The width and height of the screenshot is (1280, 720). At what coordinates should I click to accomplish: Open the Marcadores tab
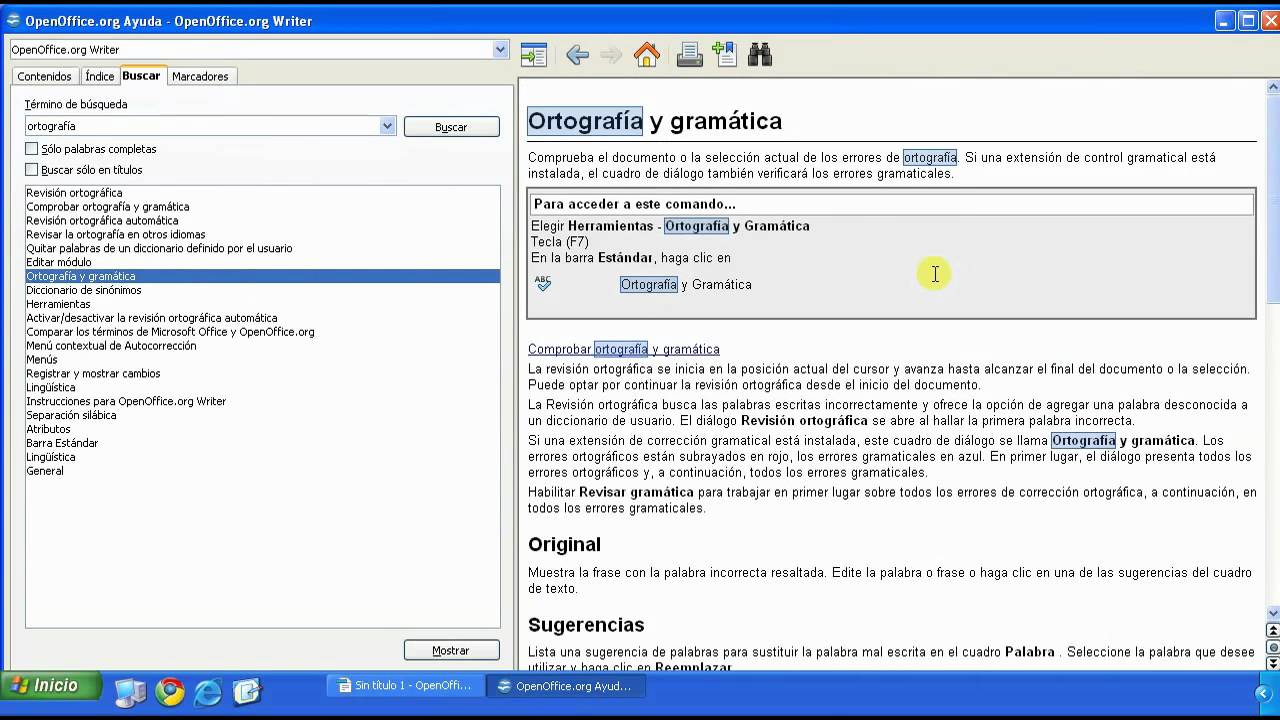200,76
